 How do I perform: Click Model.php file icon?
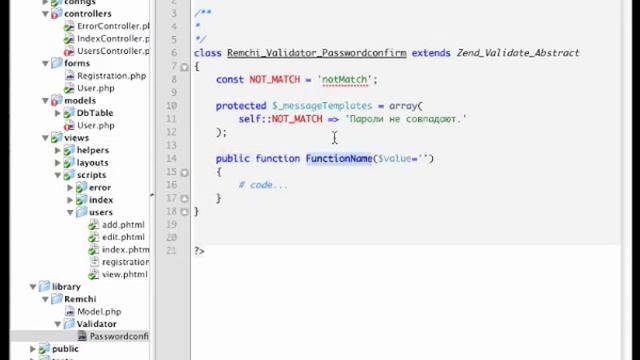click(x=69, y=312)
